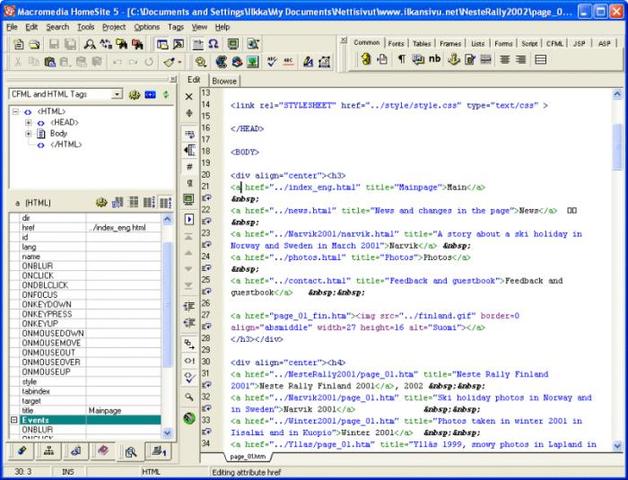Click the Tag Validation checkmark icon in gutter

point(189,377)
